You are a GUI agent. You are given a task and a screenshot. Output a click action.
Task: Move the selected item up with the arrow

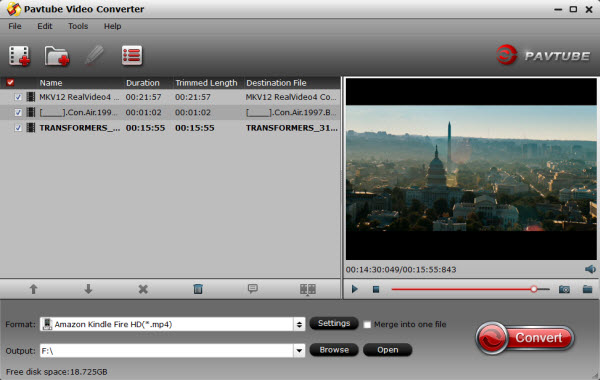[34, 289]
